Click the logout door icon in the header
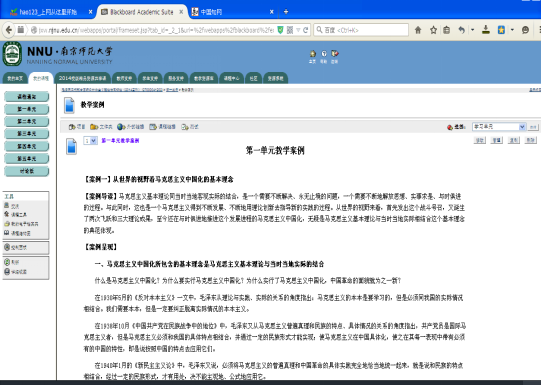 pyautogui.click(x=335, y=54)
